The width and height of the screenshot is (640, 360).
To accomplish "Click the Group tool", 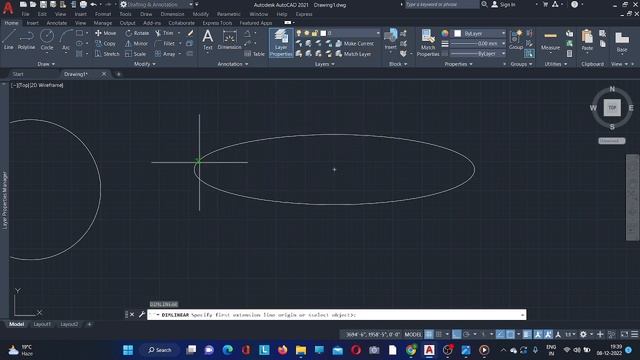I will coord(516,40).
